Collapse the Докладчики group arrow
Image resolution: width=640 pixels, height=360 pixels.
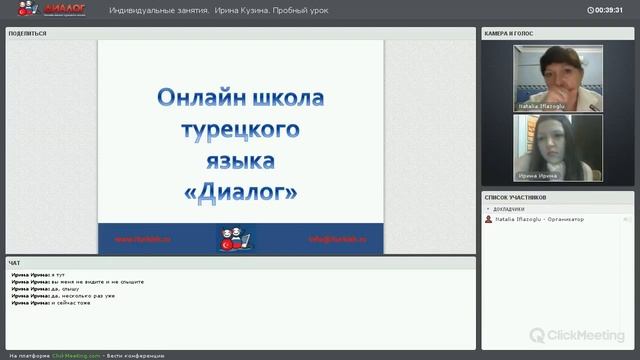click(488, 209)
